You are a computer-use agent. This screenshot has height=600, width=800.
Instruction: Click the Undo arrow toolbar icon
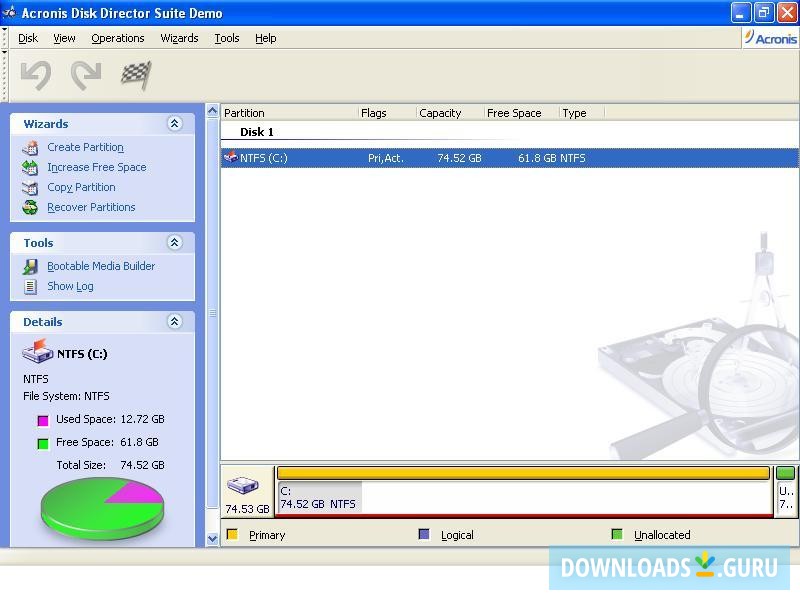click(x=36, y=72)
